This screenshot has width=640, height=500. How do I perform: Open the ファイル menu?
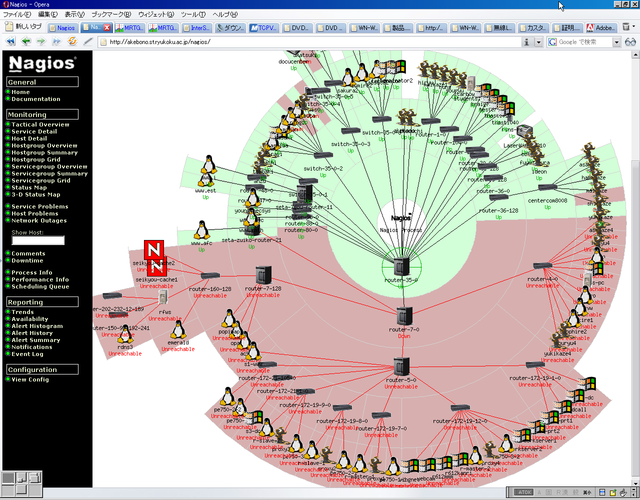point(17,14)
